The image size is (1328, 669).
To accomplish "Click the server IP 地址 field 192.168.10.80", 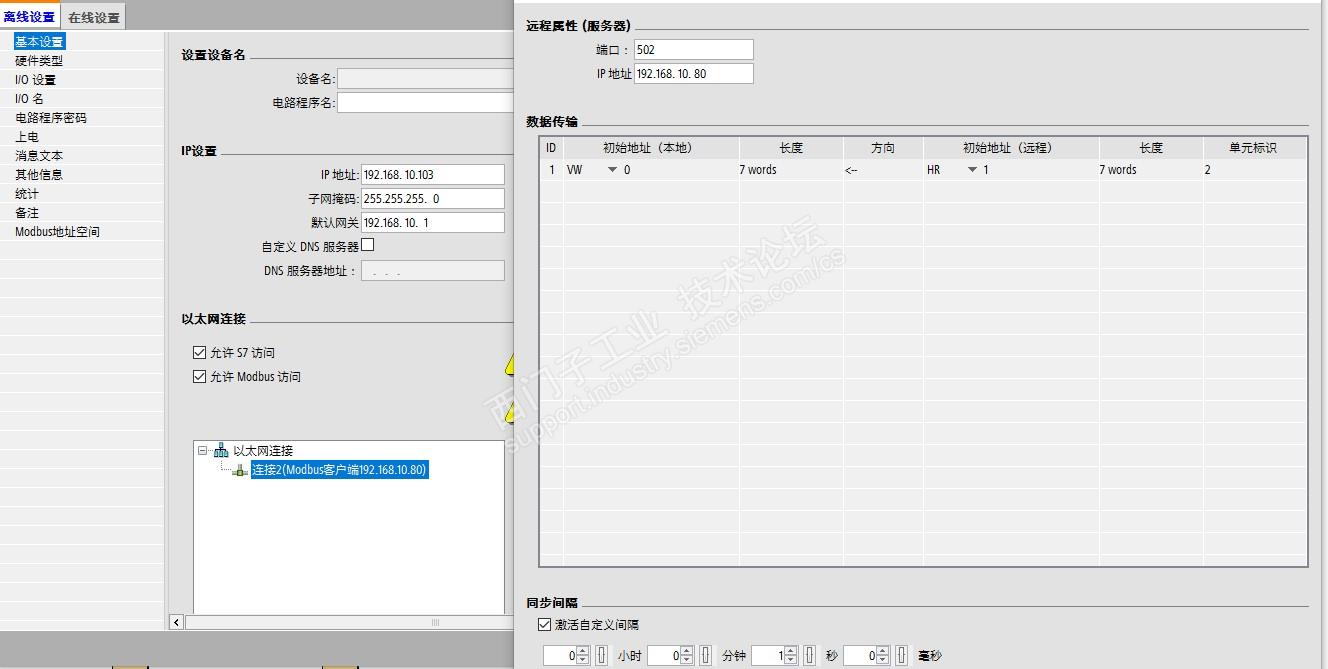I will tap(693, 74).
